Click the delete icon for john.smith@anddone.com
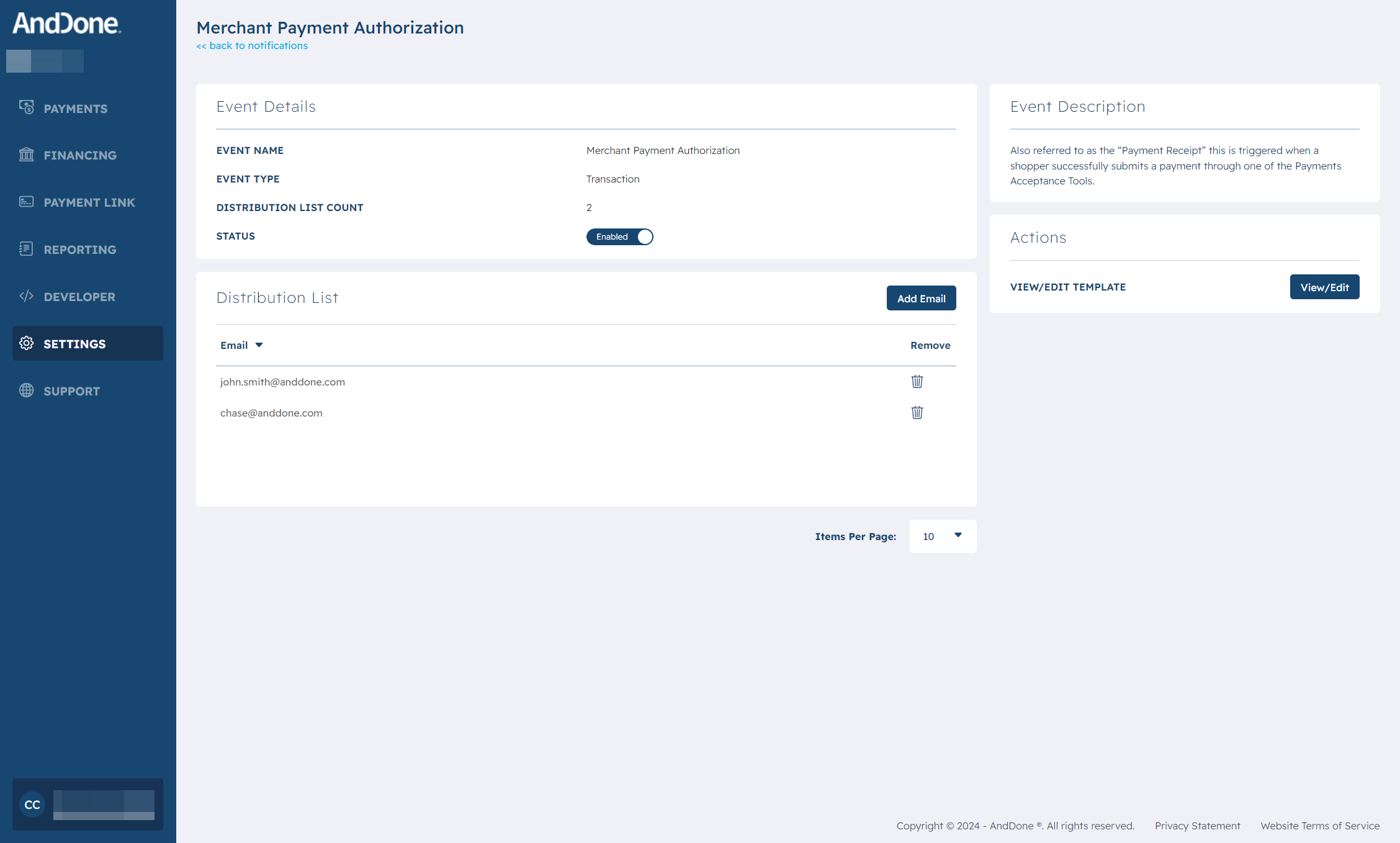 click(916, 381)
